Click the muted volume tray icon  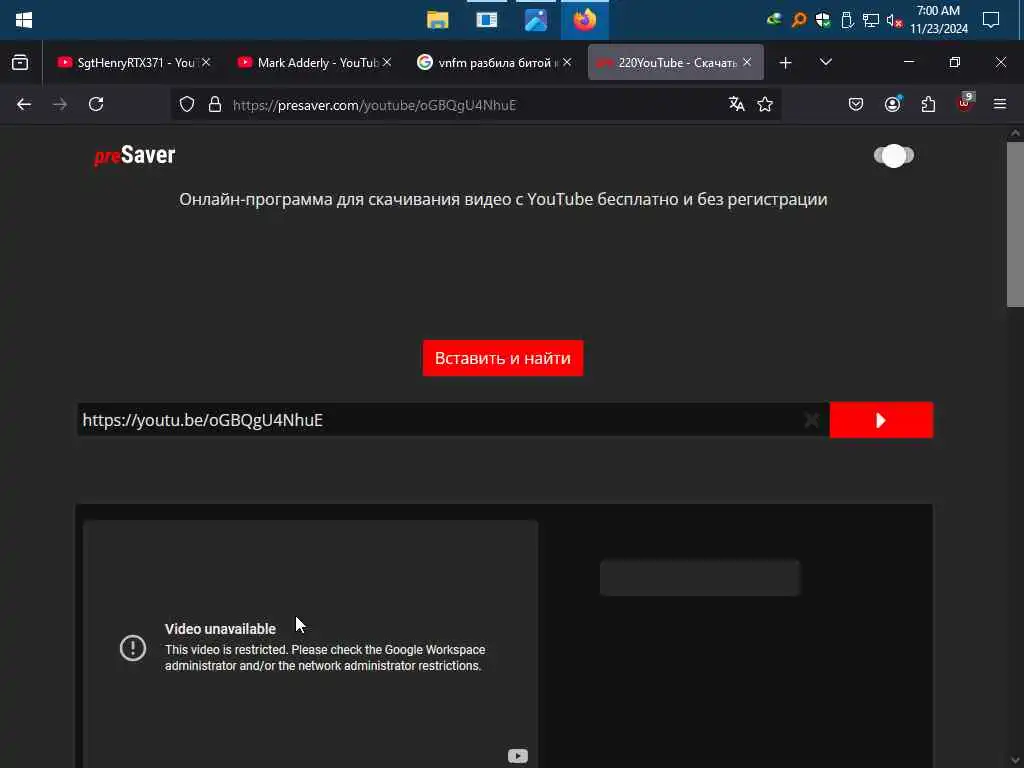pos(894,20)
